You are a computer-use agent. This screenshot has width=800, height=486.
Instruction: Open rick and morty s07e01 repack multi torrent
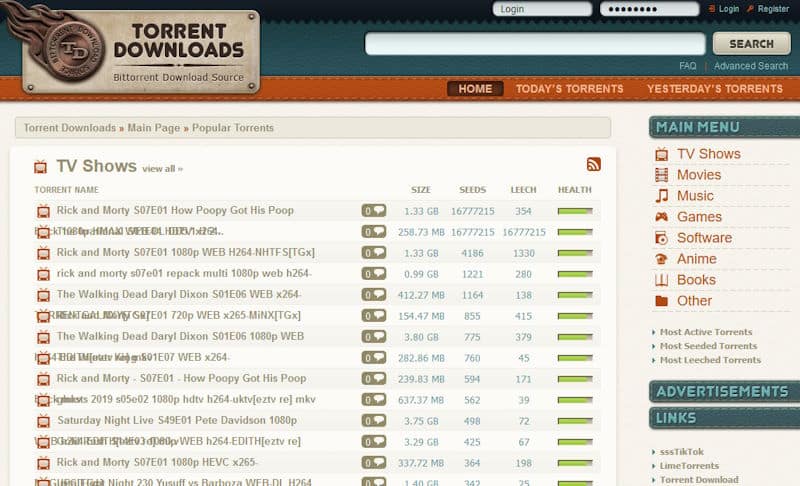184,273
